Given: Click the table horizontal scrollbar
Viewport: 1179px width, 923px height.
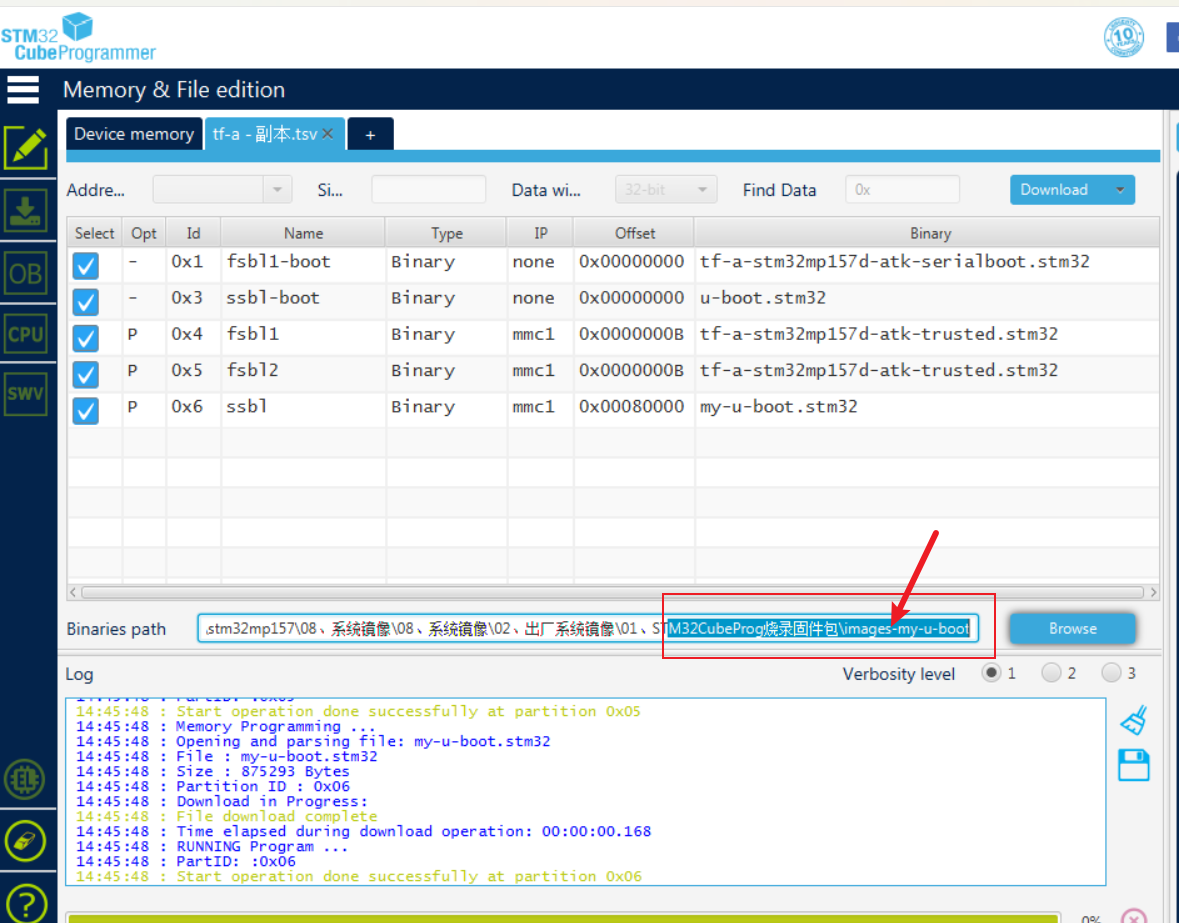Looking at the screenshot, I should click(x=612, y=592).
